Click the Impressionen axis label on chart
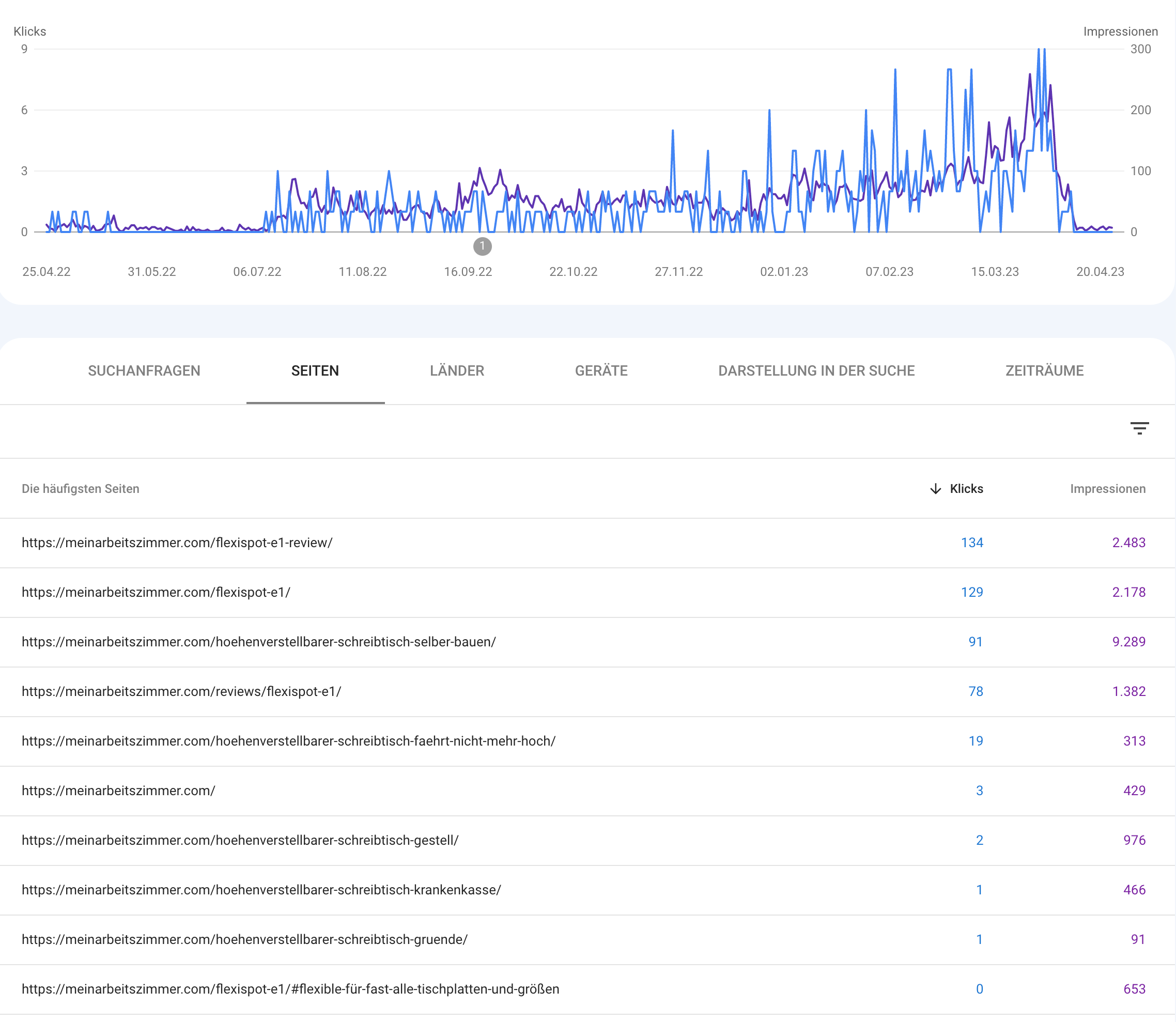1176x1022 pixels. [x=1120, y=32]
